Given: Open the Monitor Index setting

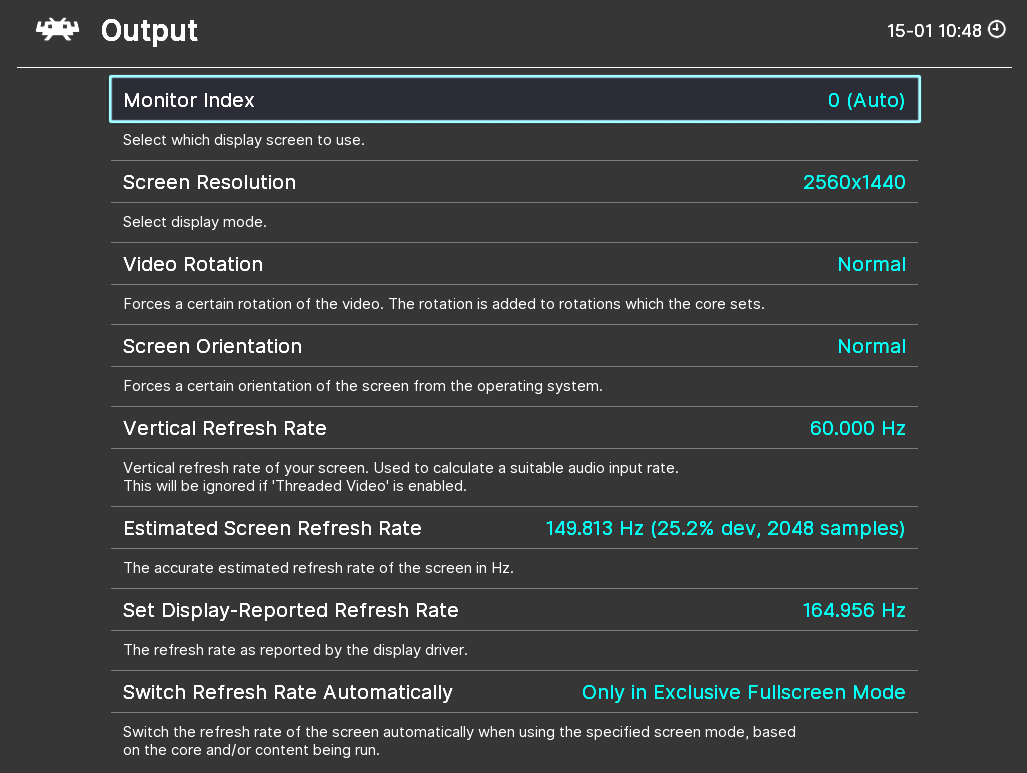Looking at the screenshot, I should pyautogui.click(x=515, y=100).
